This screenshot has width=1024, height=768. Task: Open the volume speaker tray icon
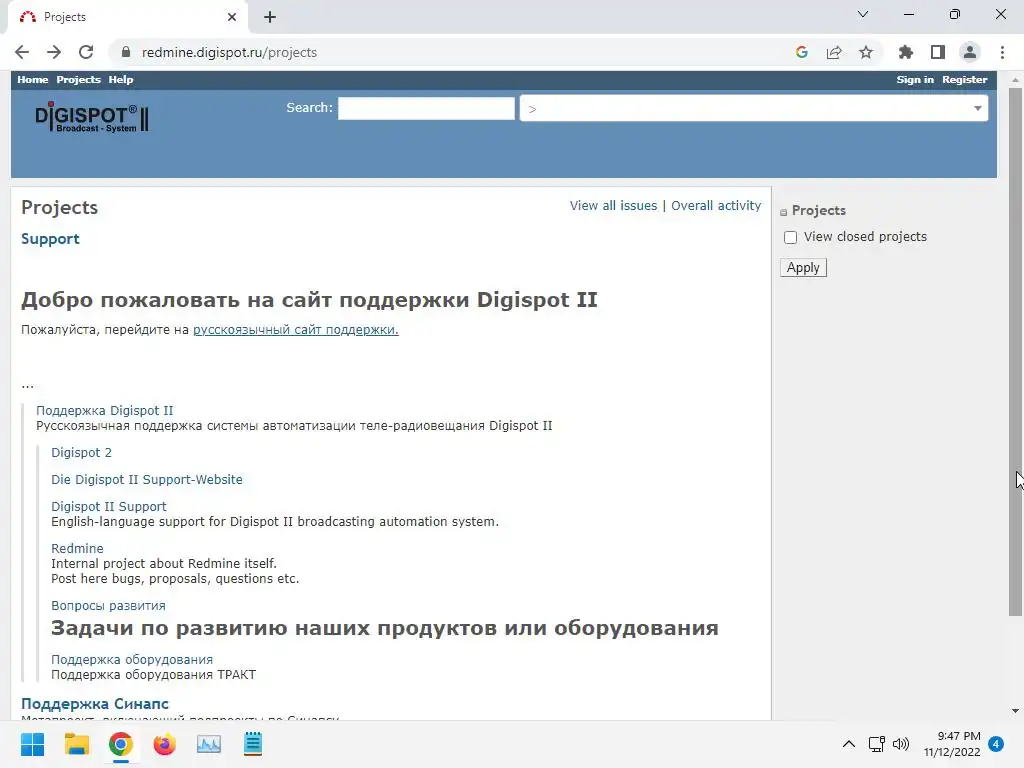point(901,744)
